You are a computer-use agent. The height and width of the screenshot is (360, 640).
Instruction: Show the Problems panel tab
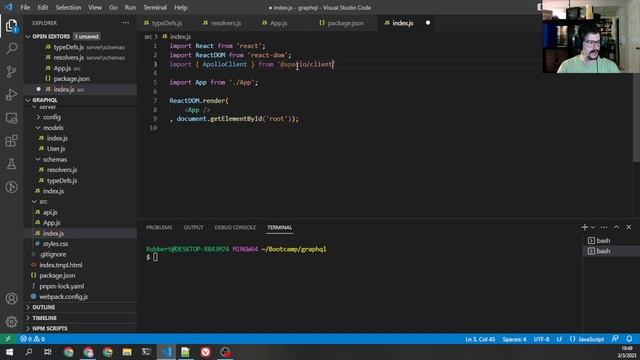pyautogui.click(x=159, y=227)
